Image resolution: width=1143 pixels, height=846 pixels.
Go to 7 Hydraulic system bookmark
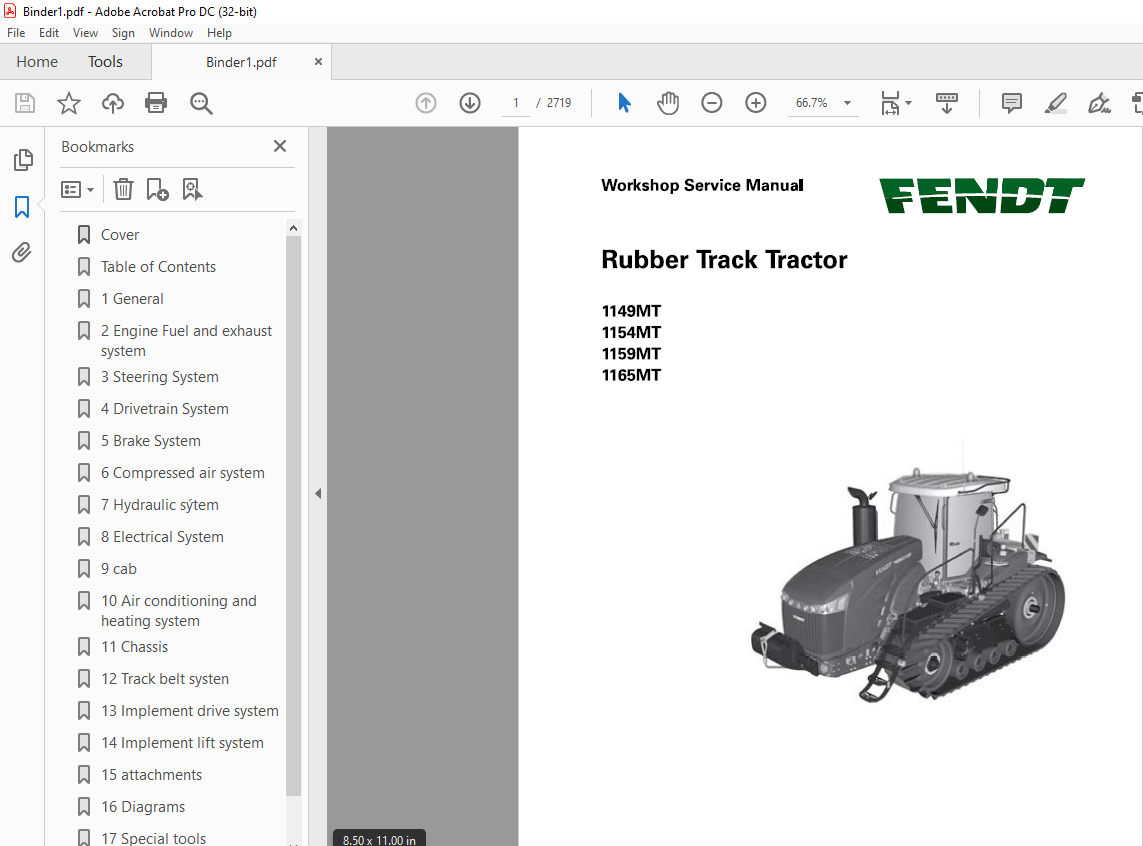click(x=160, y=505)
